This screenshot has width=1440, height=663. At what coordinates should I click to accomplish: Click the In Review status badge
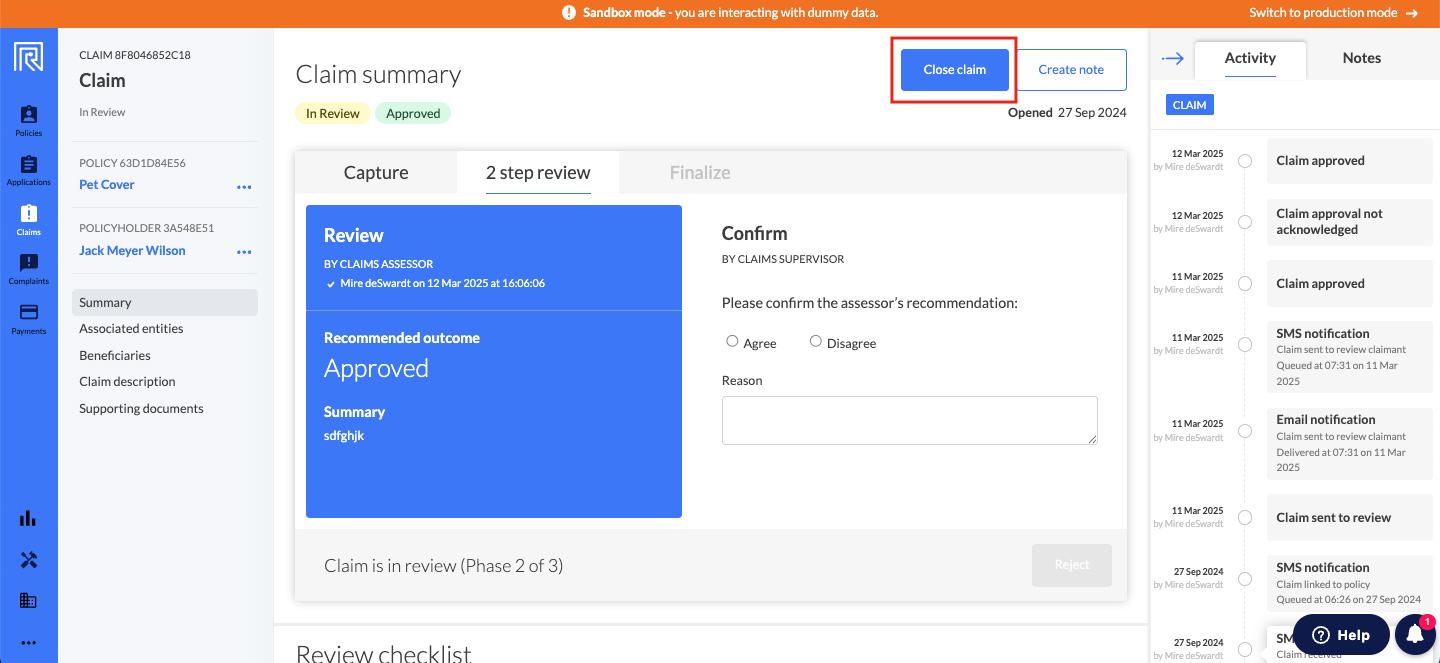333,113
